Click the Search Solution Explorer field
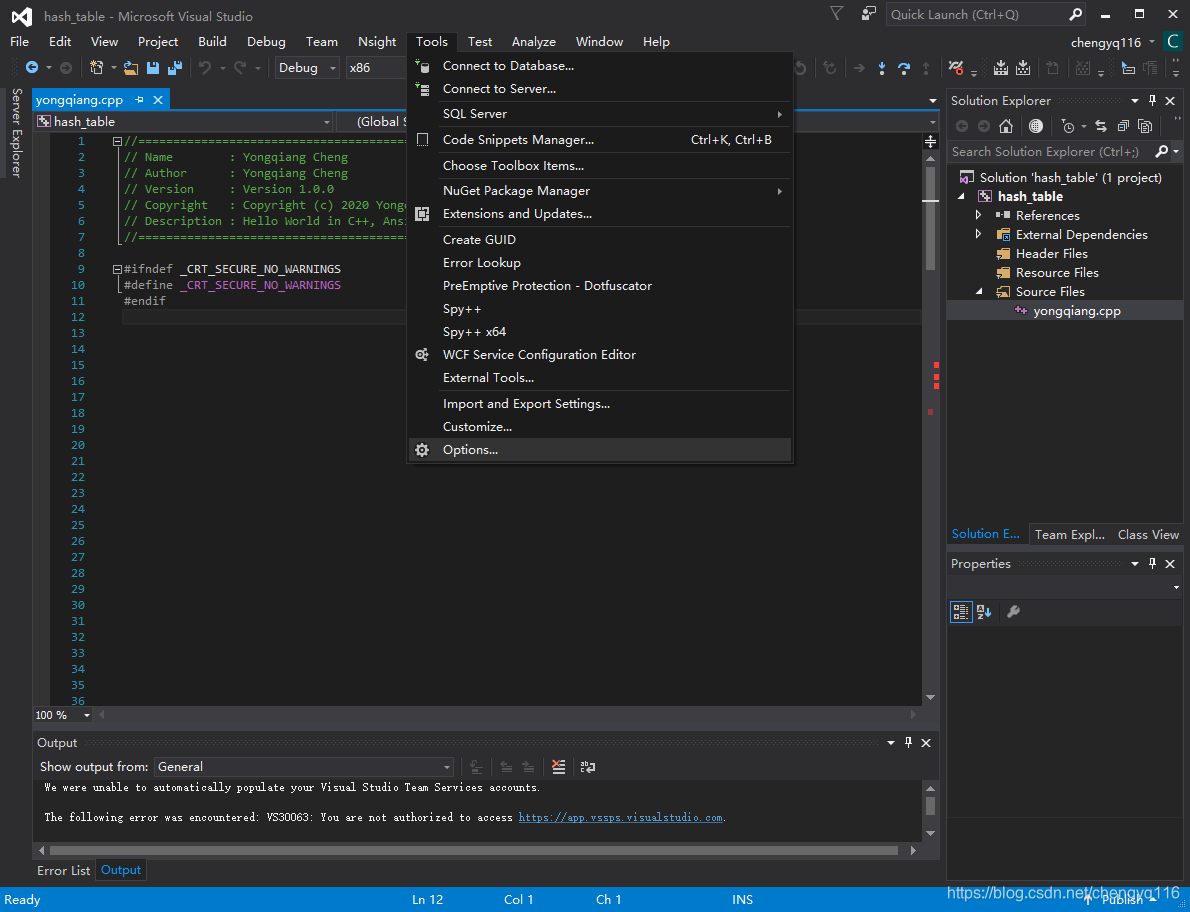 [1051, 152]
